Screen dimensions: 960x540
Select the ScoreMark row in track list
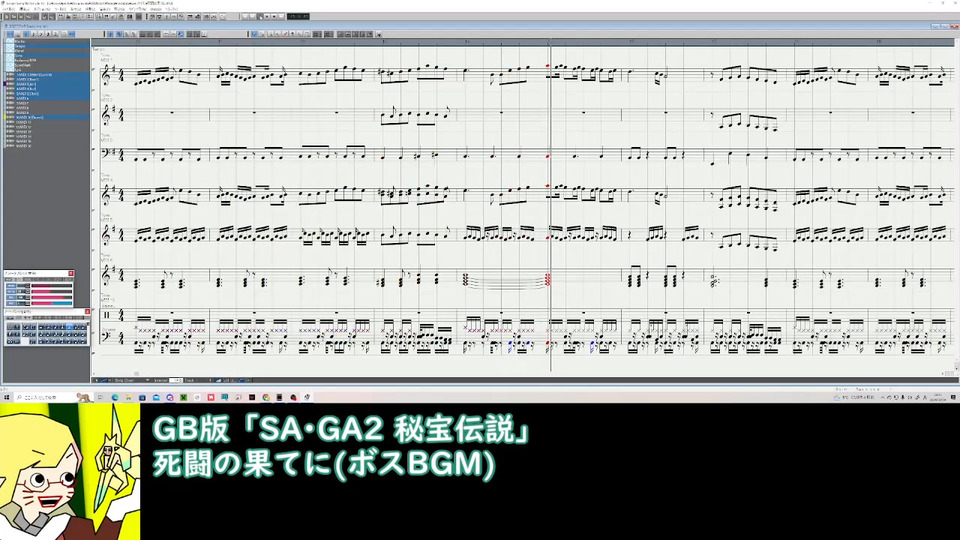47,65
